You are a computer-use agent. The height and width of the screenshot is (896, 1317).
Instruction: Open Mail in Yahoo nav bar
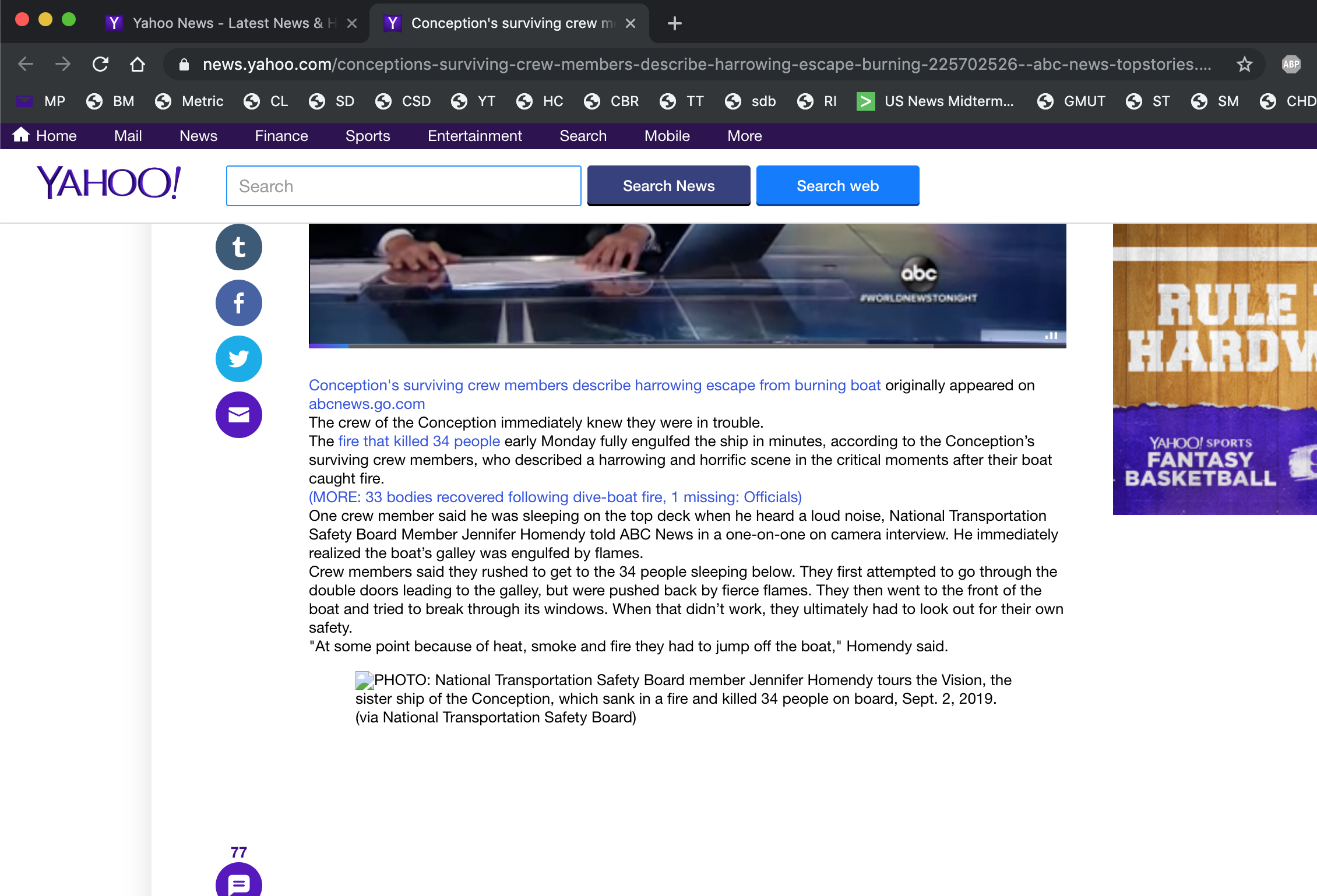pyautogui.click(x=128, y=136)
